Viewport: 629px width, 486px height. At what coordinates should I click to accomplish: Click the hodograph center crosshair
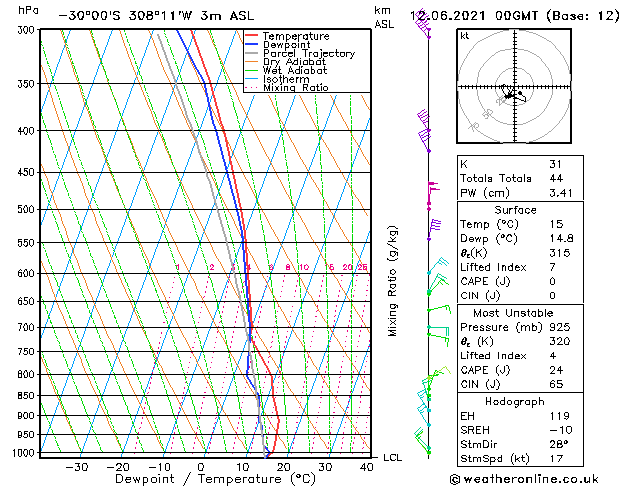pos(515,87)
